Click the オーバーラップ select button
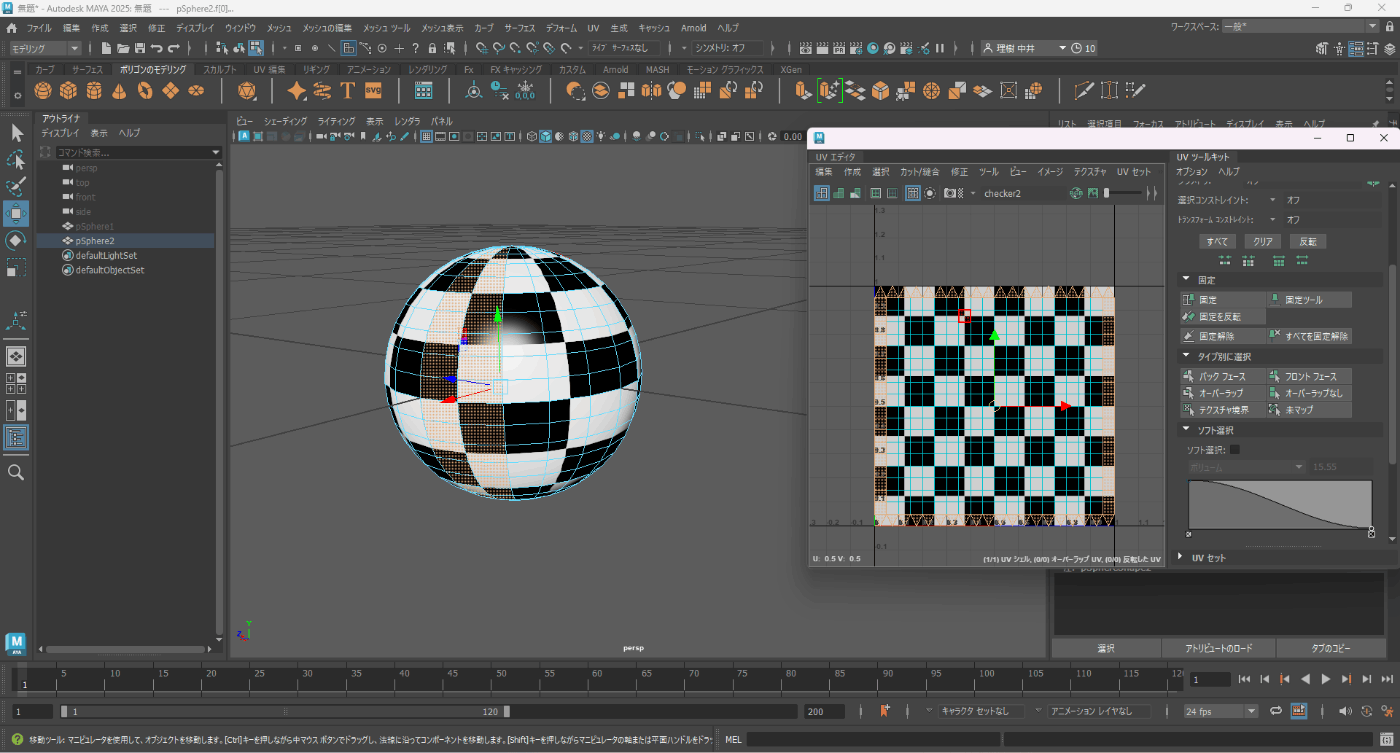The width and height of the screenshot is (1400, 753). [1222, 393]
